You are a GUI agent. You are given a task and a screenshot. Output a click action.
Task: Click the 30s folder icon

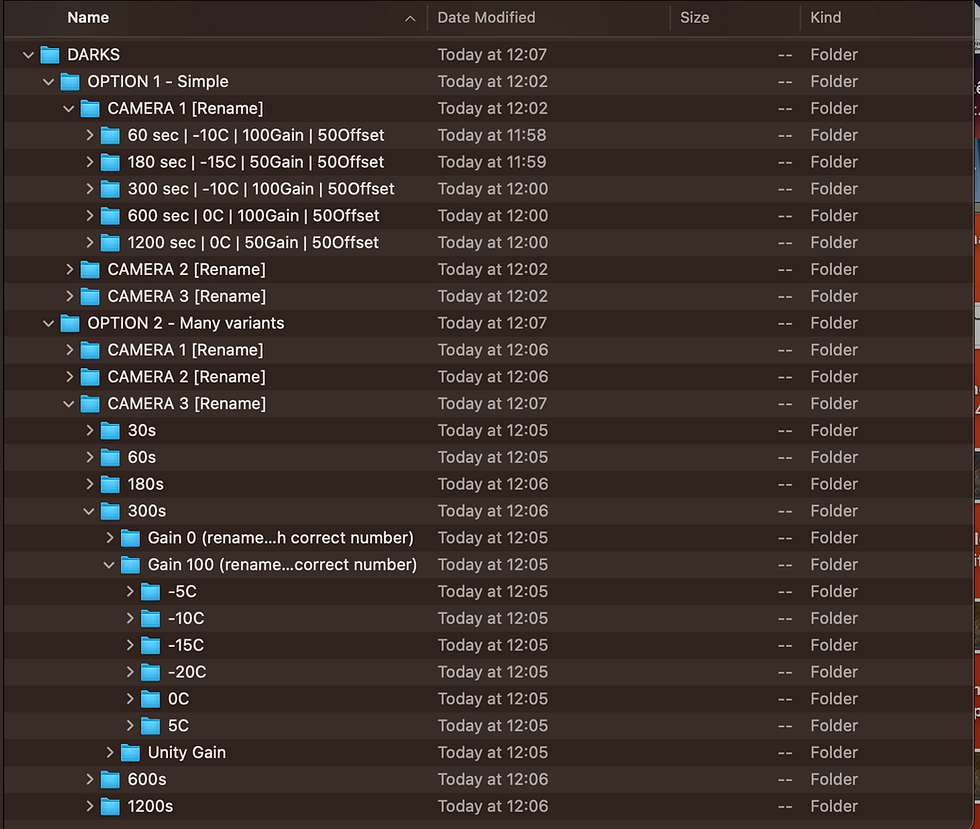pos(110,430)
